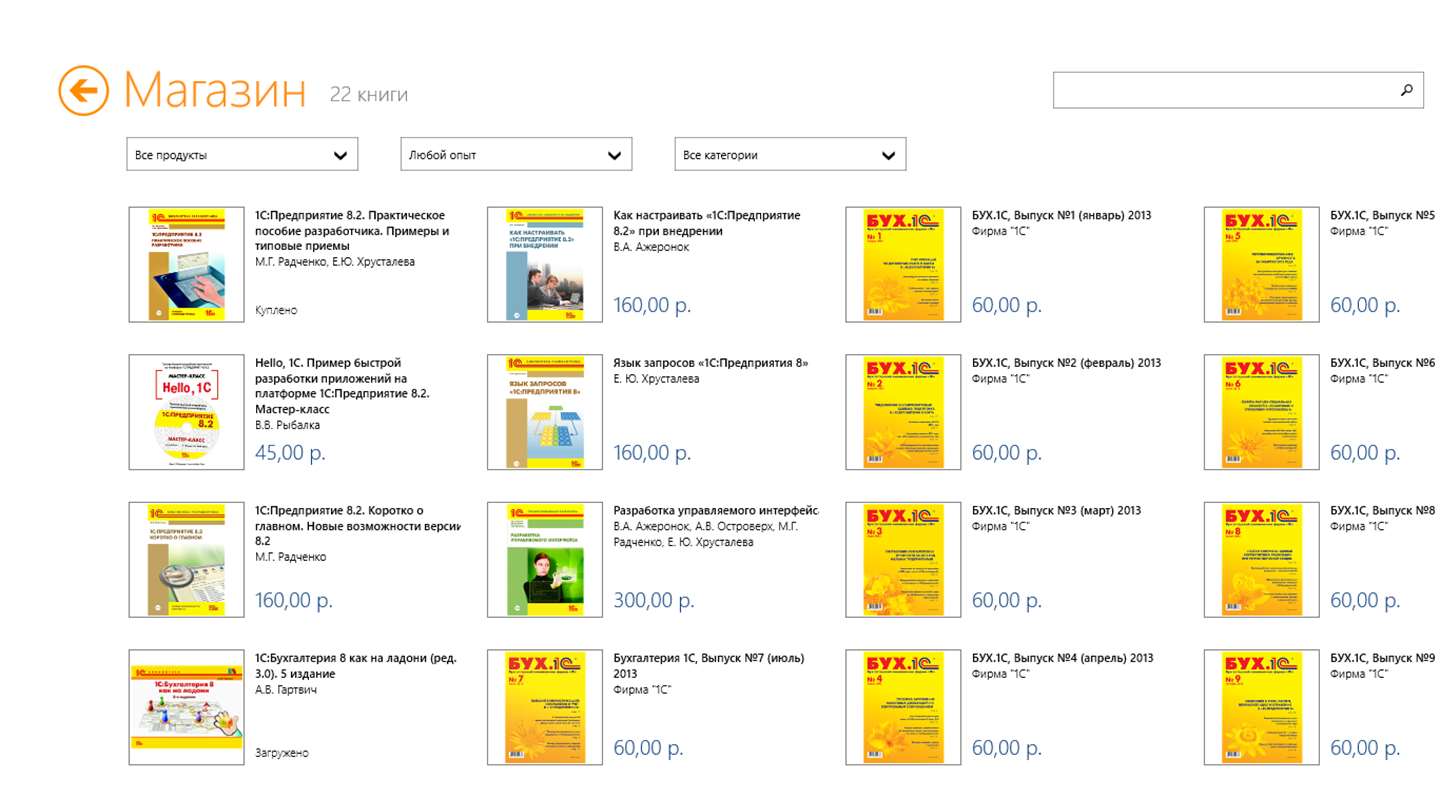Click the 300,00 р. price
This screenshot has height=810, width=1440.
pyautogui.click(x=653, y=600)
